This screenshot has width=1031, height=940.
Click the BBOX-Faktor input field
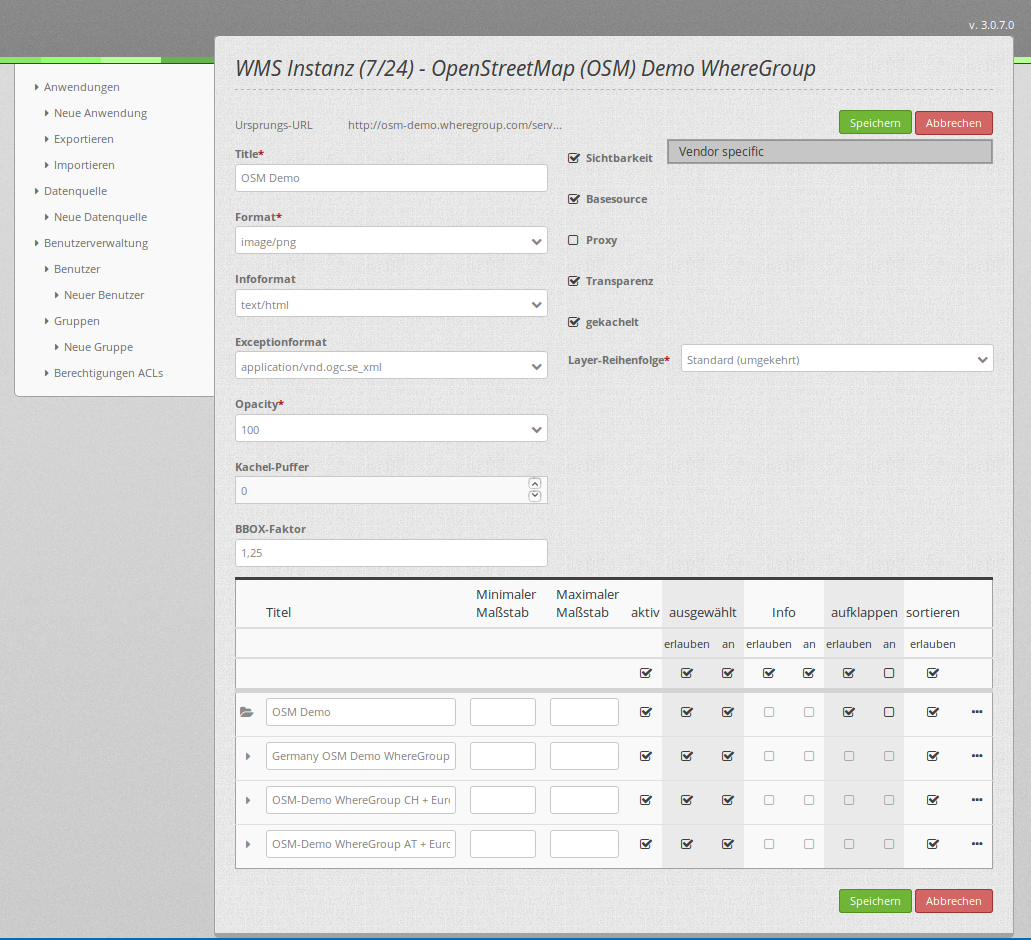391,553
